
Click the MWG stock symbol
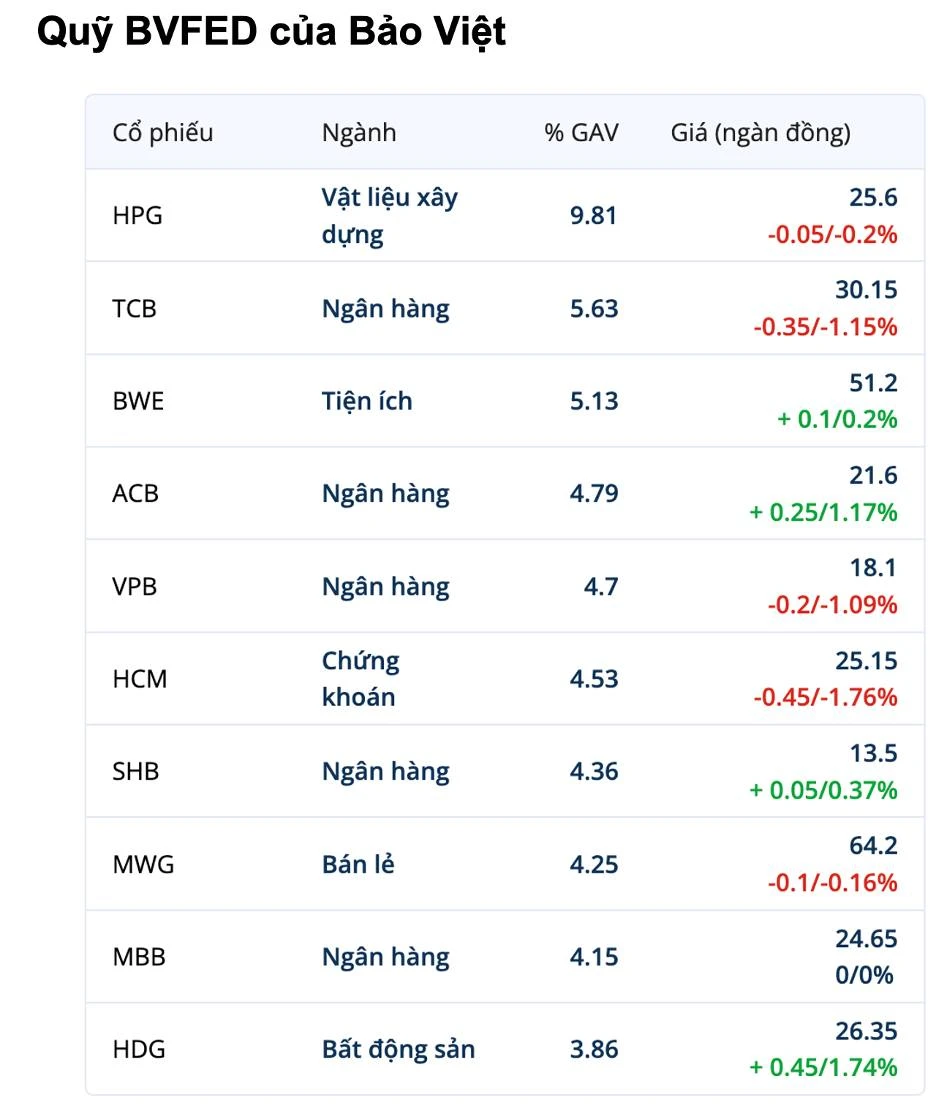143,864
